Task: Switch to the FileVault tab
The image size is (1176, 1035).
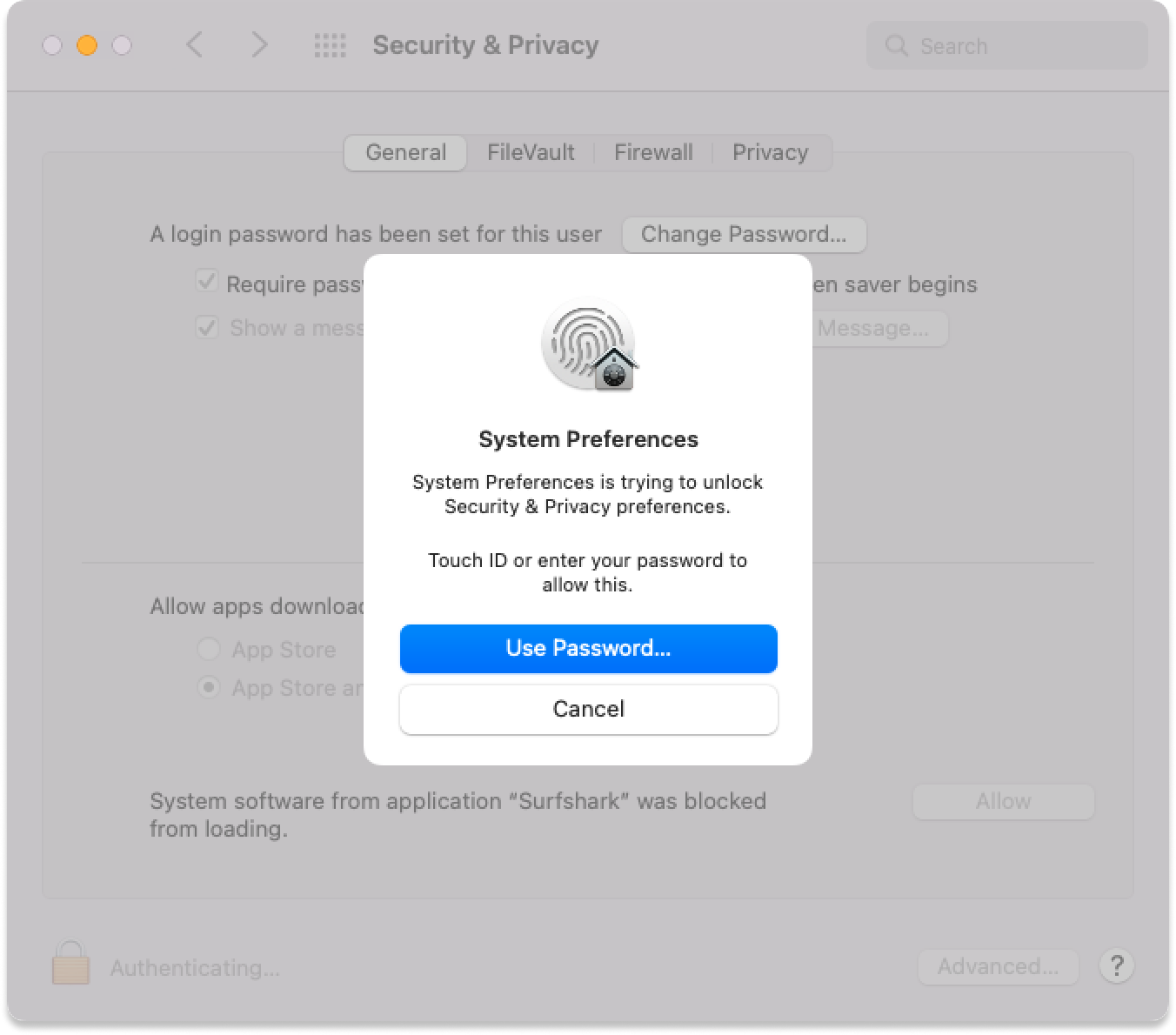Action: click(x=531, y=152)
